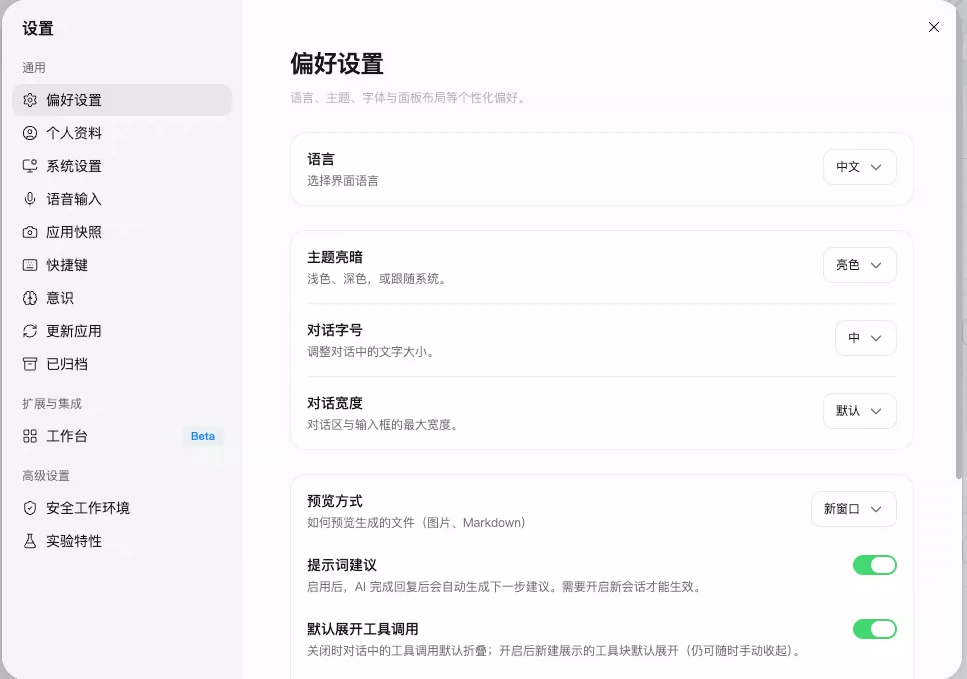Click the archive box icon beside 已归档
Viewport: 967px width, 679px height.
pyautogui.click(x=30, y=364)
